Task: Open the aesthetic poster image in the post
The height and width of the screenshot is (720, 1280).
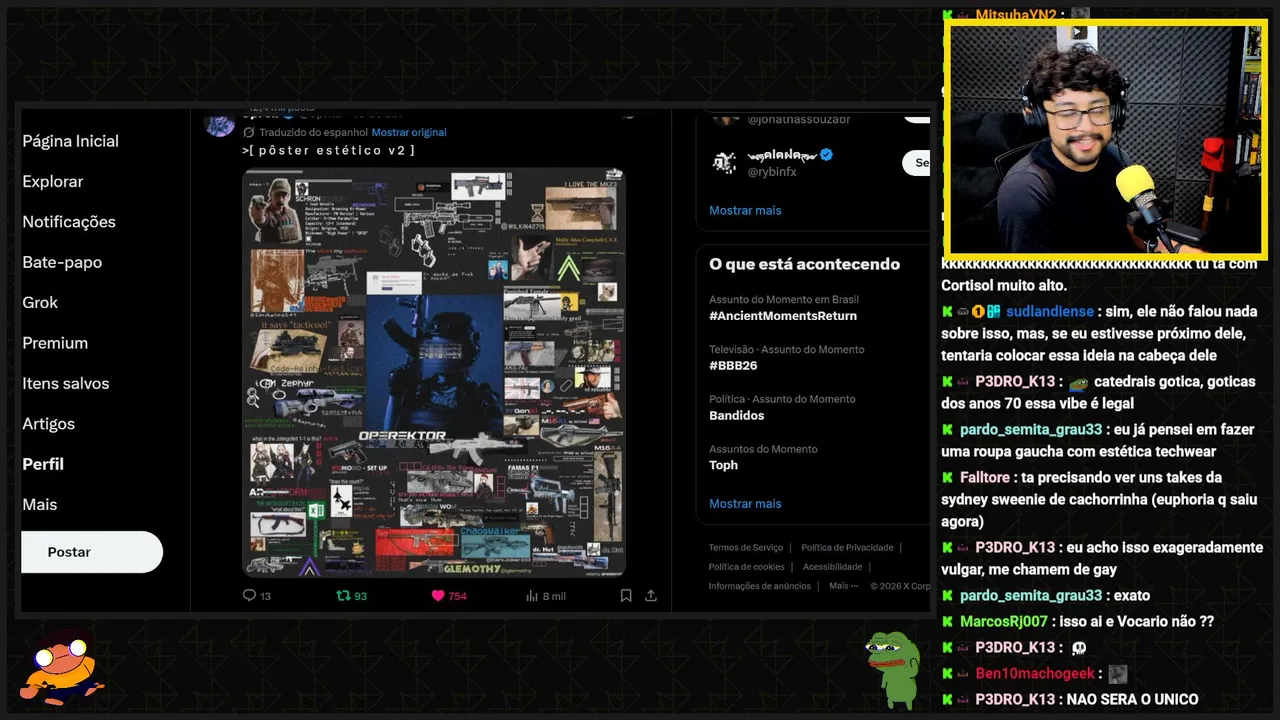Action: coord(434,372)
